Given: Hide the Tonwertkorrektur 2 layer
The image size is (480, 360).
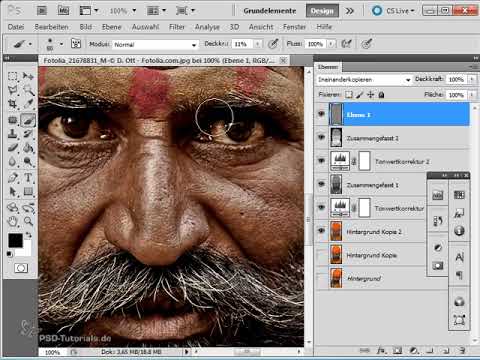Looking at the screenshot, I should tap(321, 161).
